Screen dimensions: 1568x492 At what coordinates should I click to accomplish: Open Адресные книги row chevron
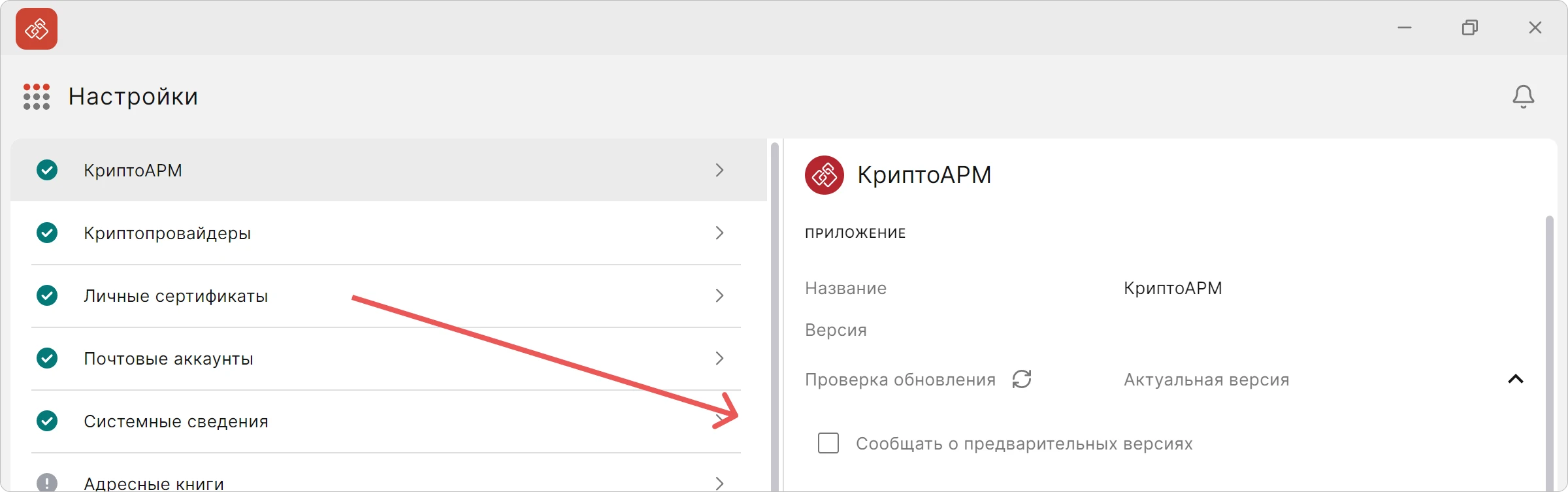click(719, 484)
